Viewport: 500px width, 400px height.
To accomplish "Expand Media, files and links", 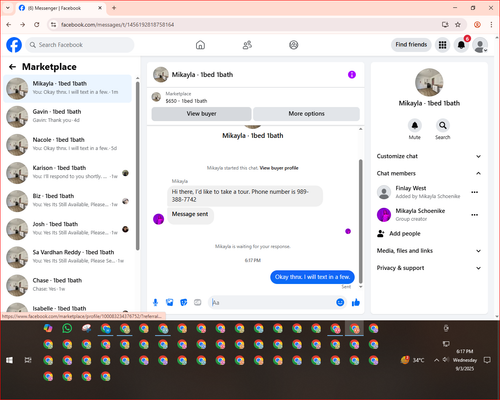I will tap(429, 251).
